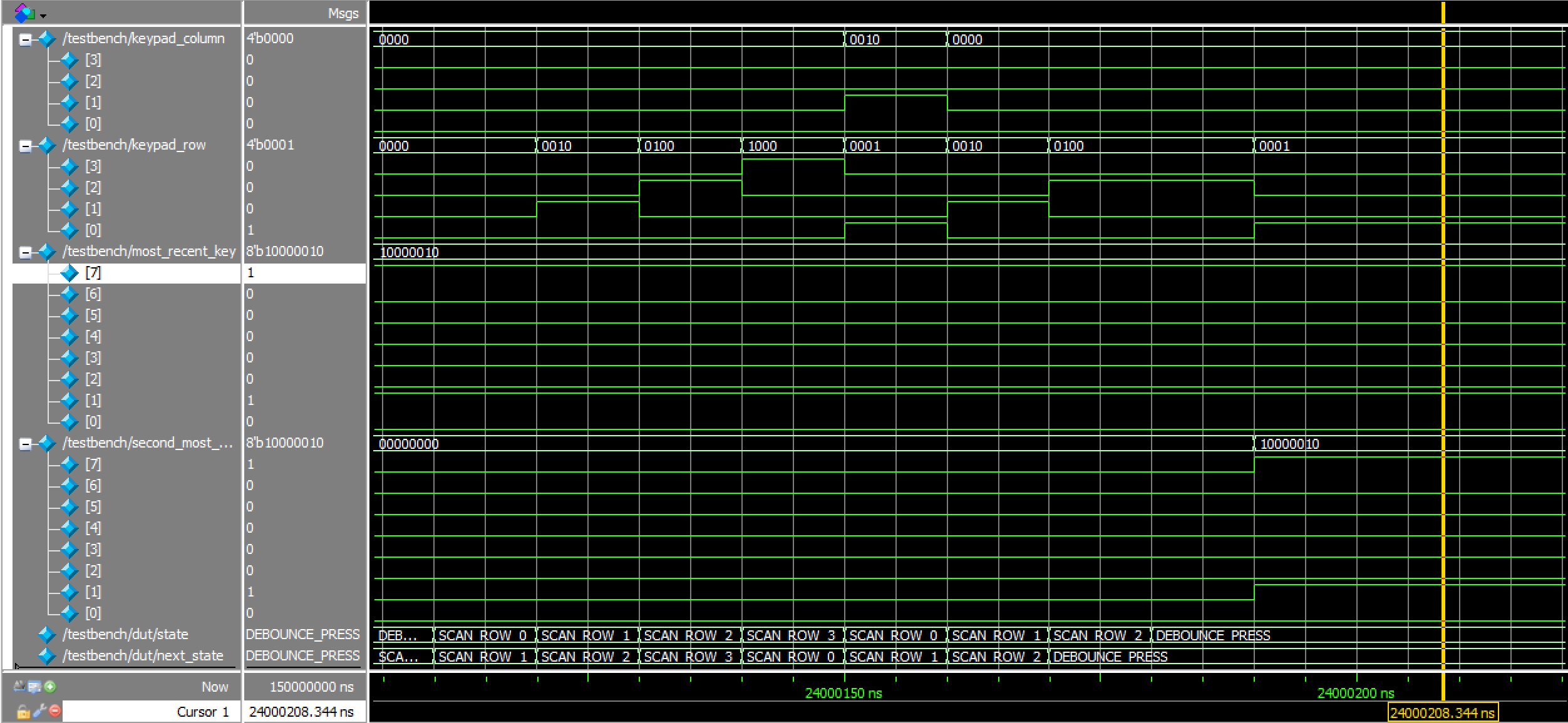This screenshot has height=723, width=1568.
Task: Click the Cursor 1 value 24000208.344 ns field
Action: (301, 712)
